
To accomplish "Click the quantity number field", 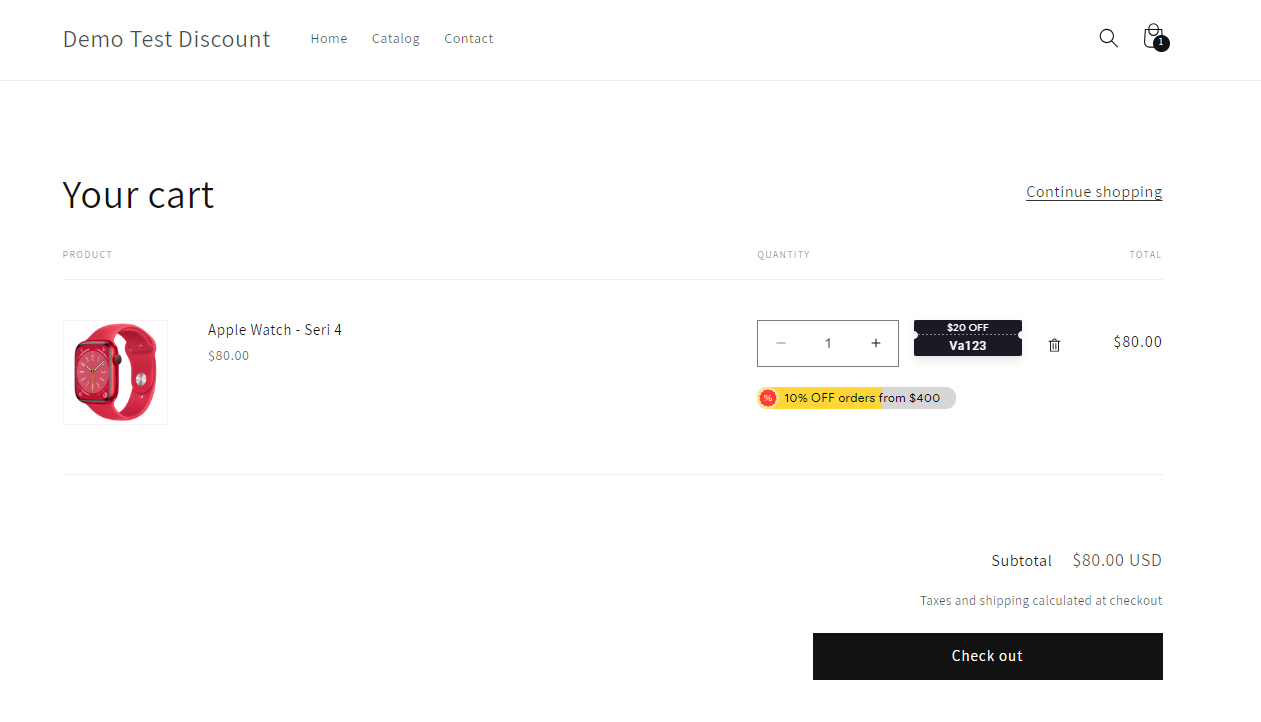I will [x=828, y=343].
